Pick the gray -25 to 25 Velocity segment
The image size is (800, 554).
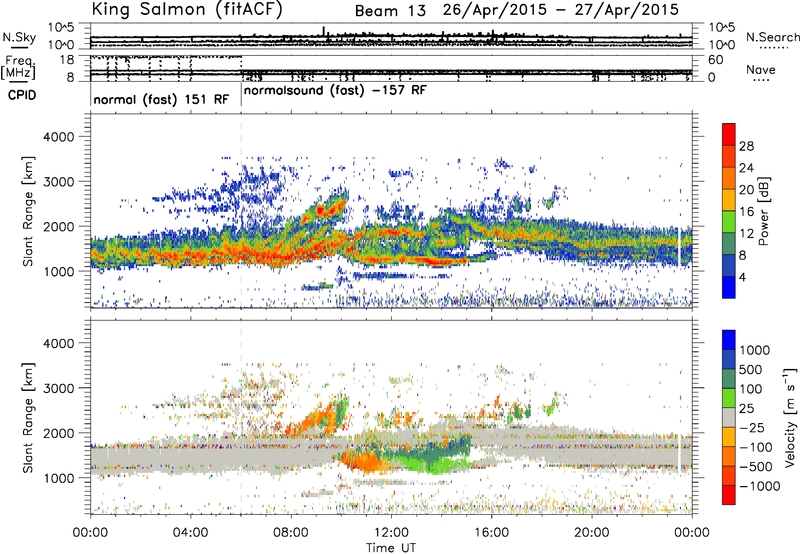pyautogui.click(x=729, y=418)
